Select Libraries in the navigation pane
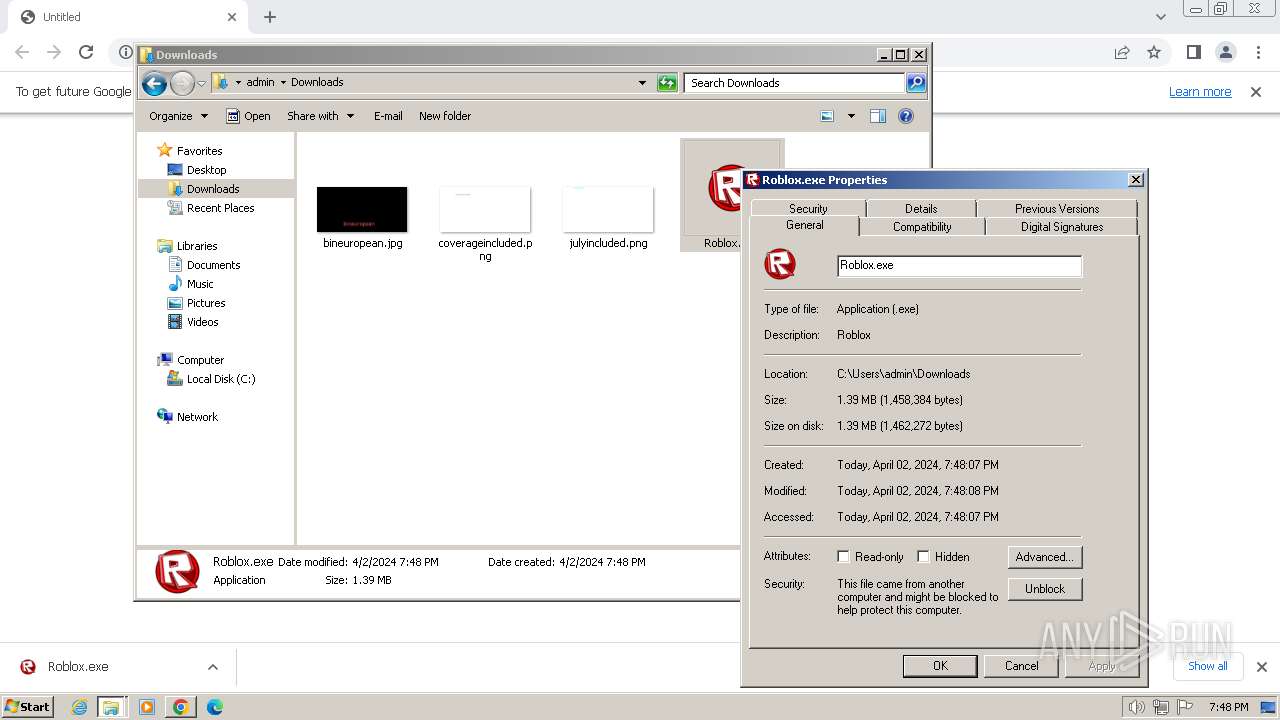Screen dimensions: 1280x720 [x=187, y=246]
